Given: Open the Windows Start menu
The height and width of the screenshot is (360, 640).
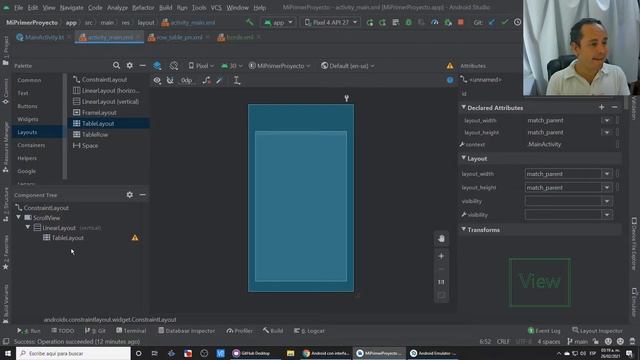Looking at the screenshot, I should 8,353.
